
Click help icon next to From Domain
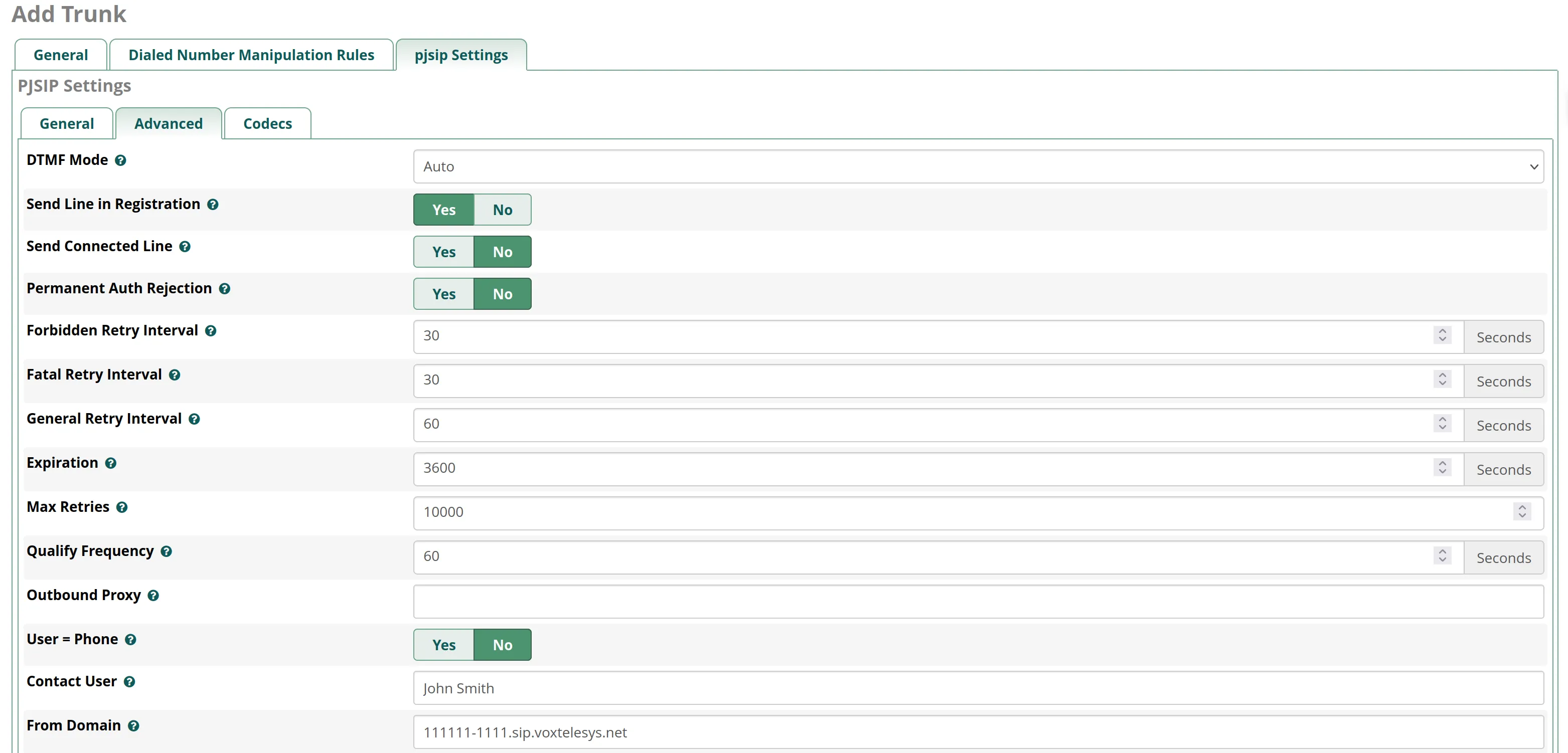coord(133,726)
